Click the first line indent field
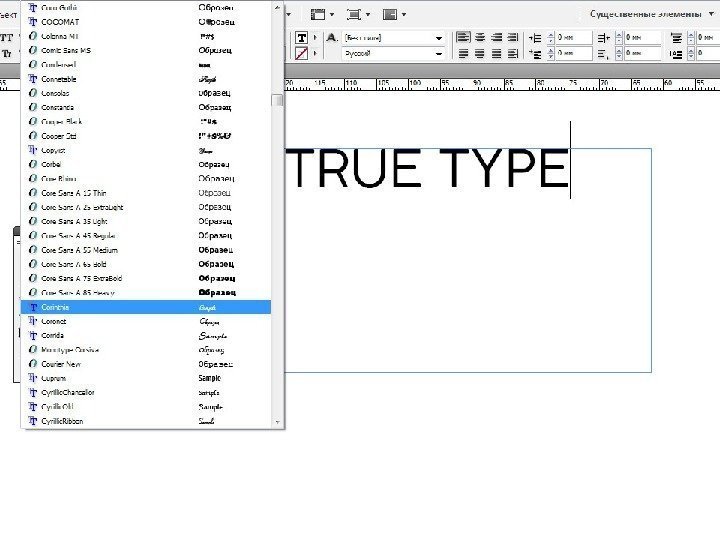This screenshot has width=720, height=540. 574,54
